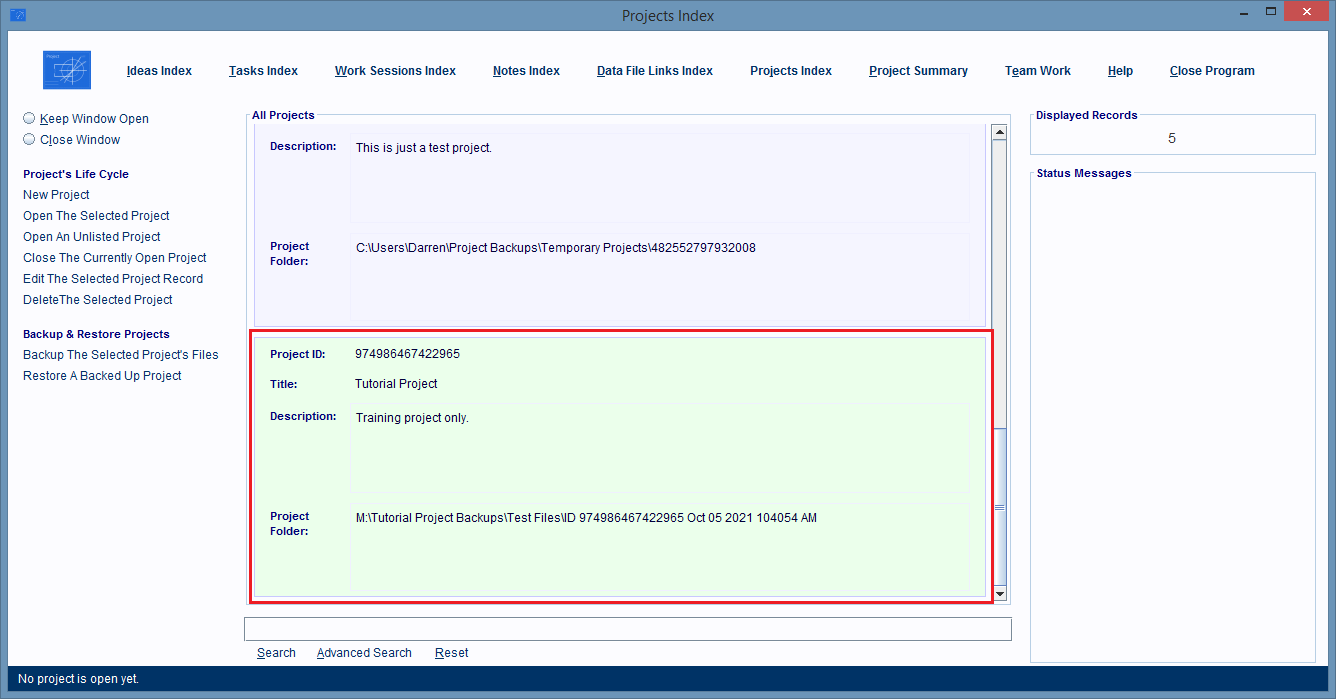
Task: Open the Ideas Index menu
Action: pyautogui.click(x=159, y=71)
